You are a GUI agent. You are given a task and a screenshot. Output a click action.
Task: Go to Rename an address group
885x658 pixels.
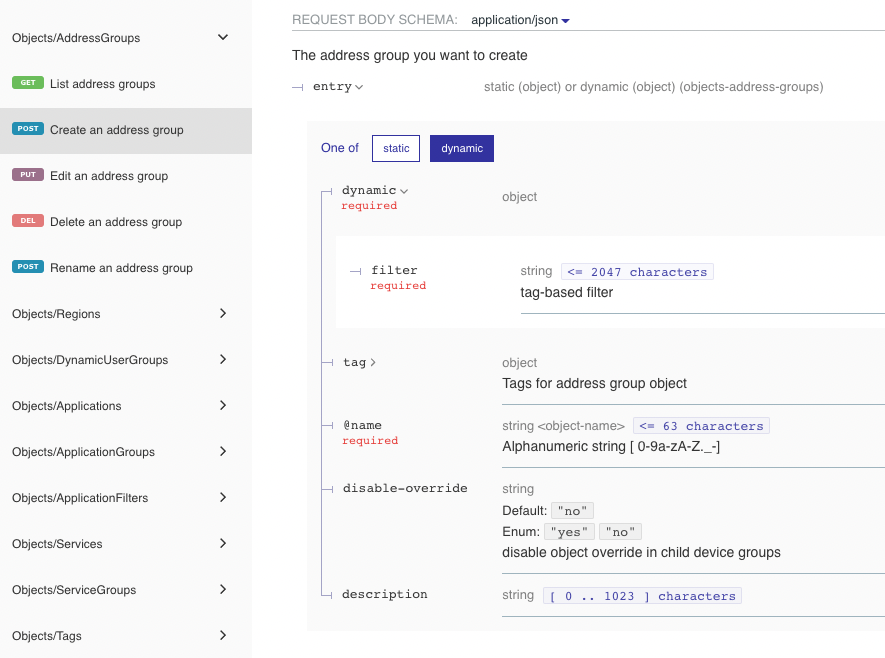tap(121, 268)
